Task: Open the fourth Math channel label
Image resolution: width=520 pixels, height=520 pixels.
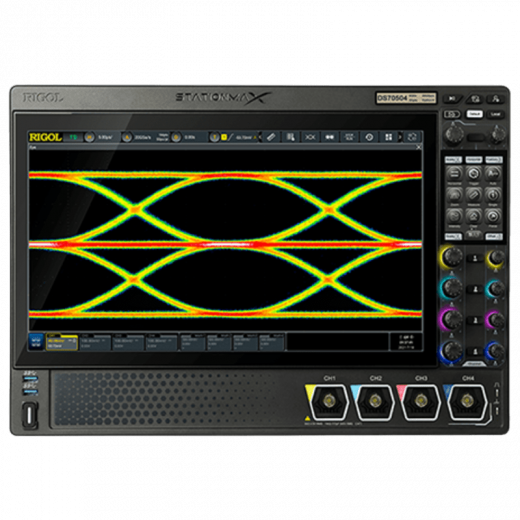Action: tap(272, 342)
